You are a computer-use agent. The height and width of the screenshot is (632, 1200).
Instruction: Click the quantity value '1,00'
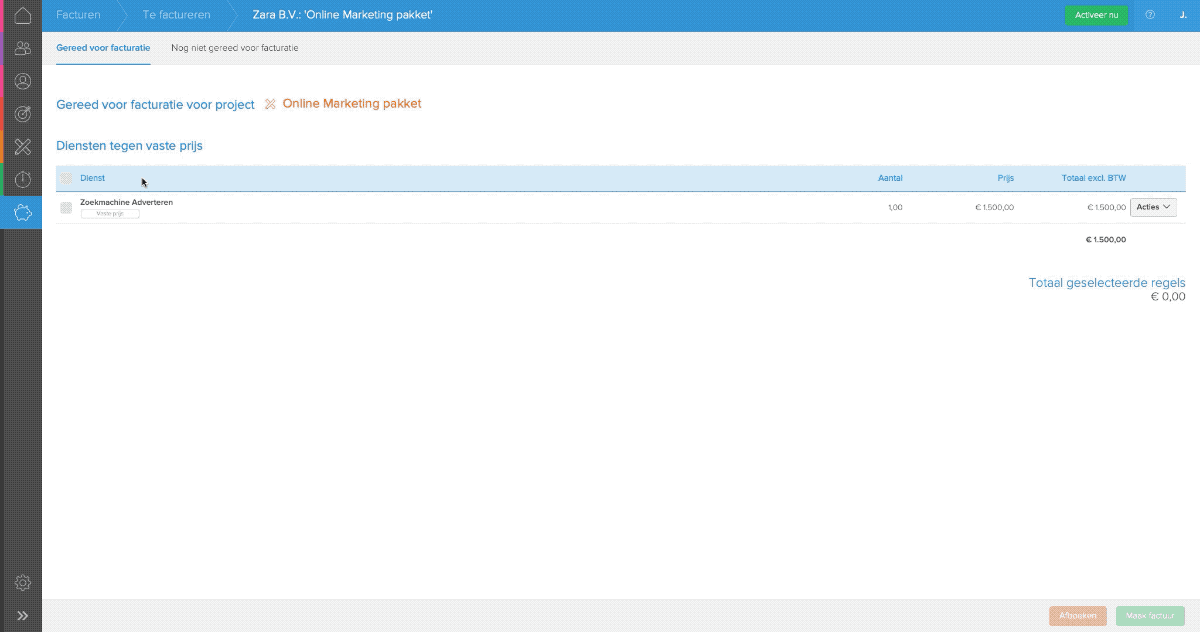point(894,207)
